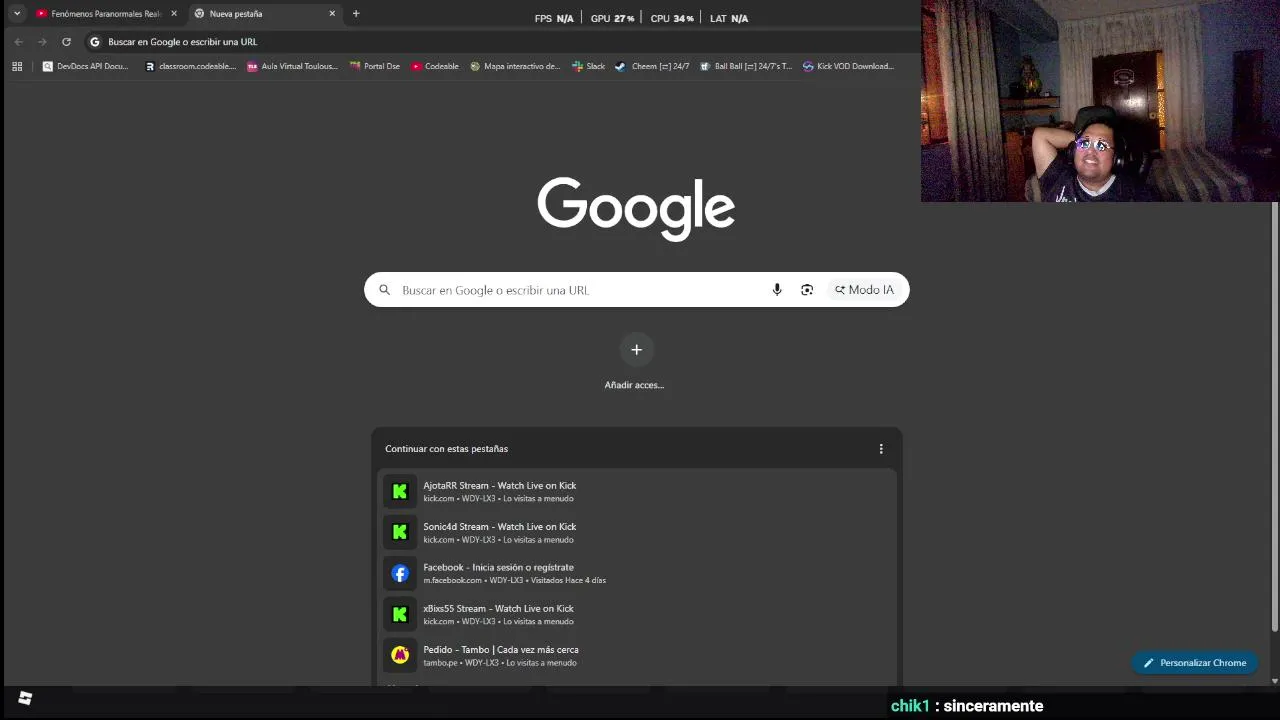Open Google Lens image search
The width and height of the screenshot is (1280, 720).
(x=807, y=290)
